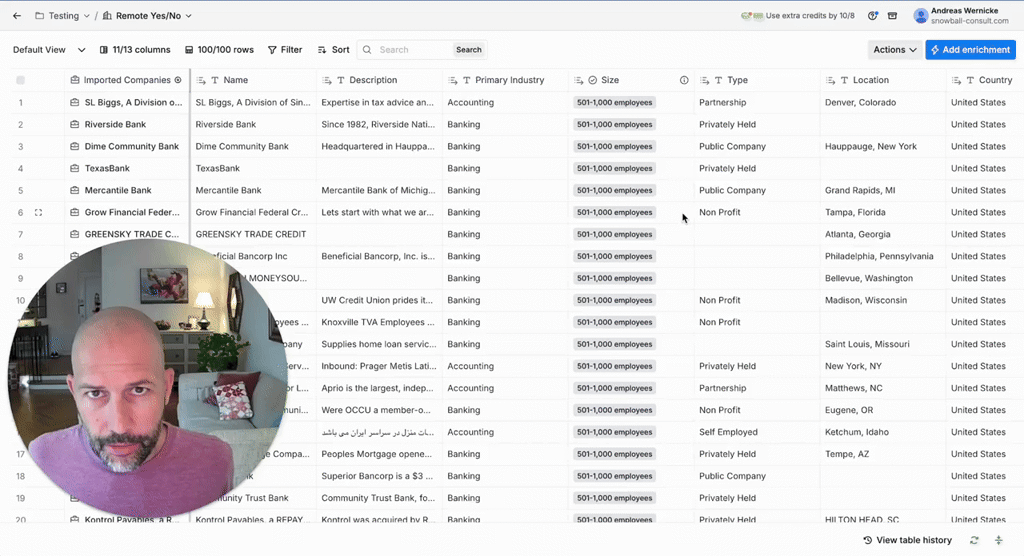Click View table history

[907, 540]
